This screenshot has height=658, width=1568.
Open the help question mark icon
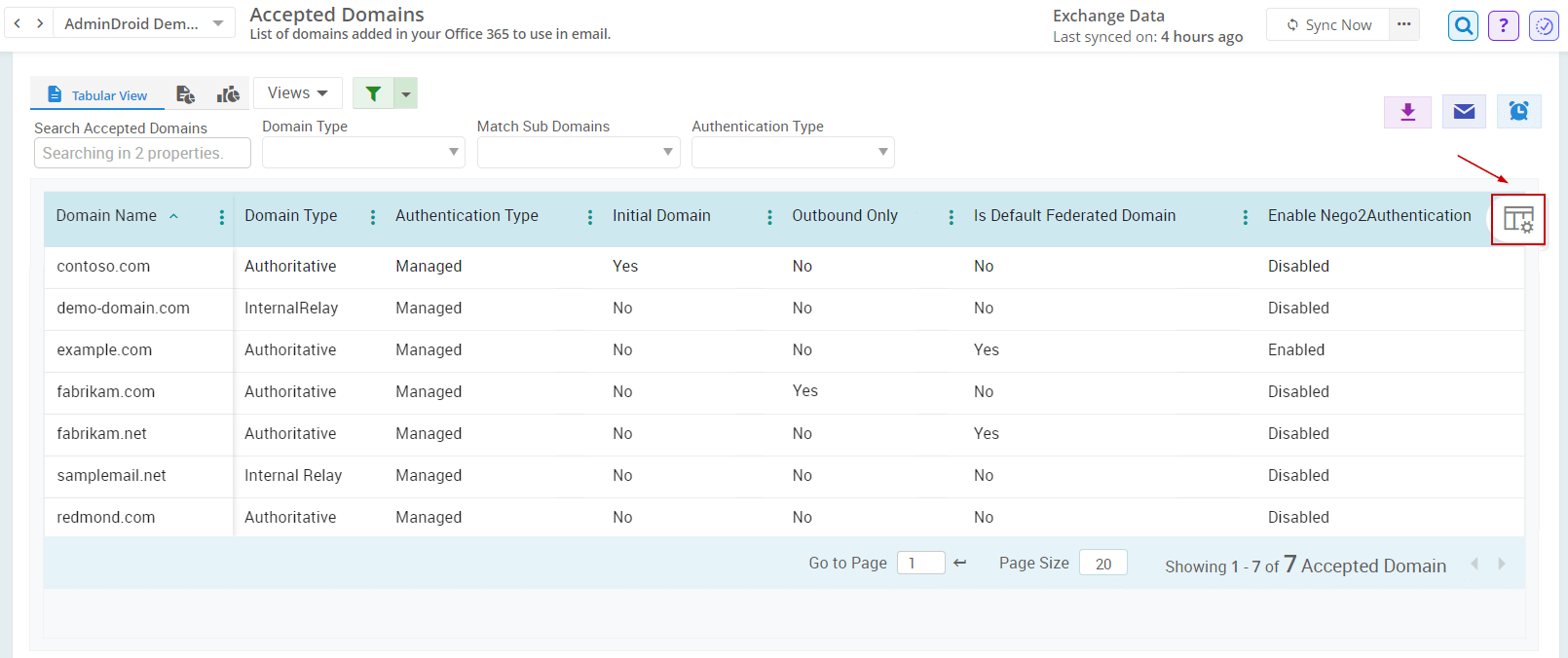click(1503, 25)
